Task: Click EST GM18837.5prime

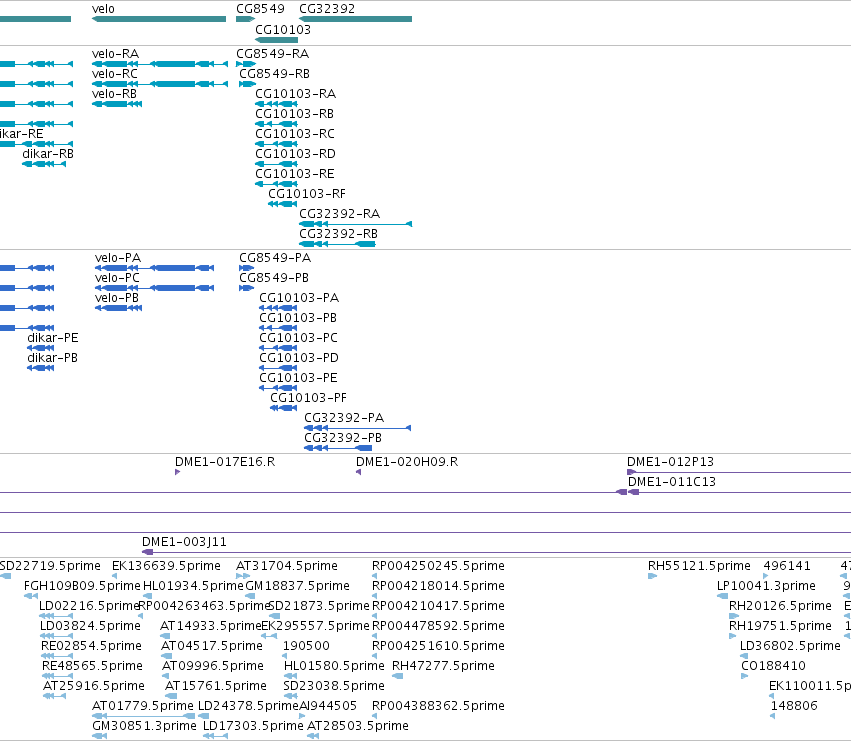Action: pyautogui.click(x=250, y=597)
